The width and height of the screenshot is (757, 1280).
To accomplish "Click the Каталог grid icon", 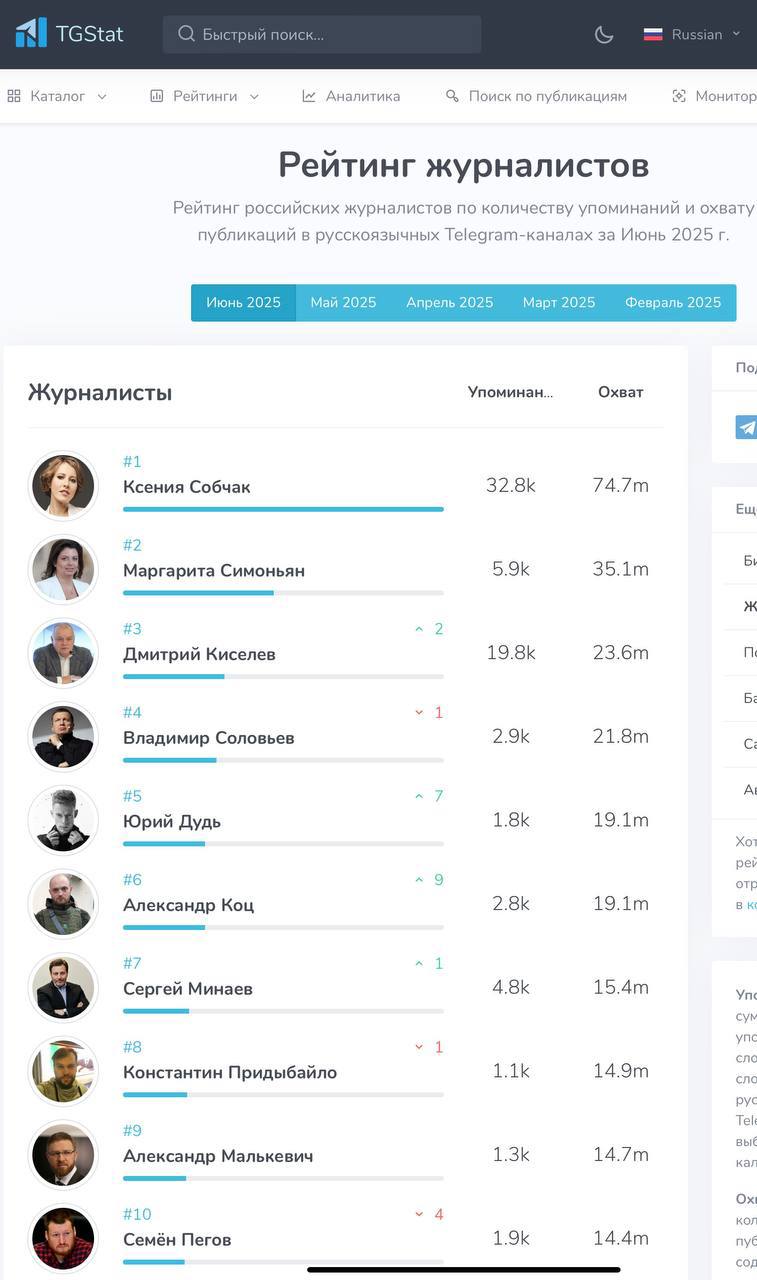I will coord(14,96).
